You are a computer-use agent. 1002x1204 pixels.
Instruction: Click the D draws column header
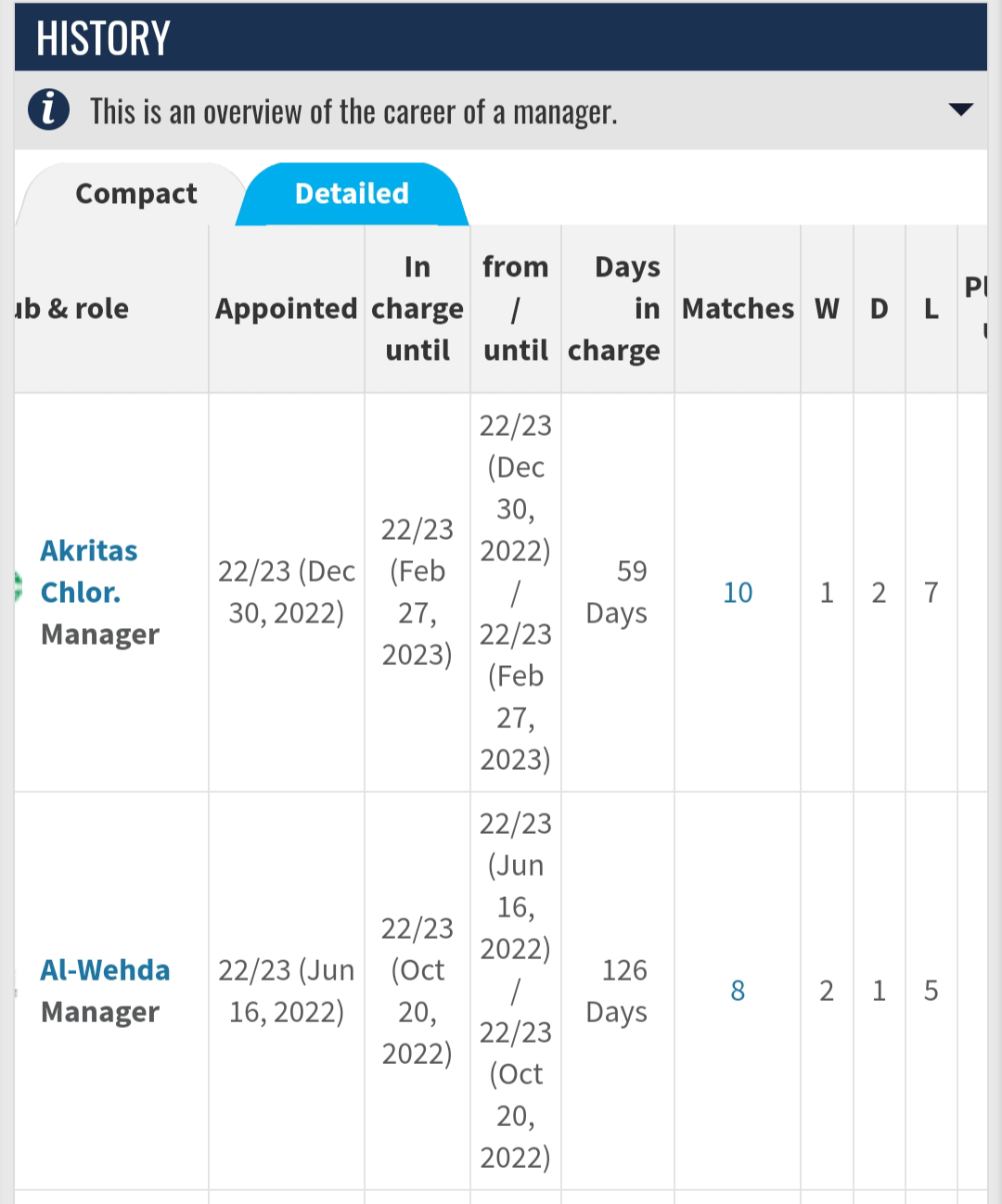click(x=879, y=308)
